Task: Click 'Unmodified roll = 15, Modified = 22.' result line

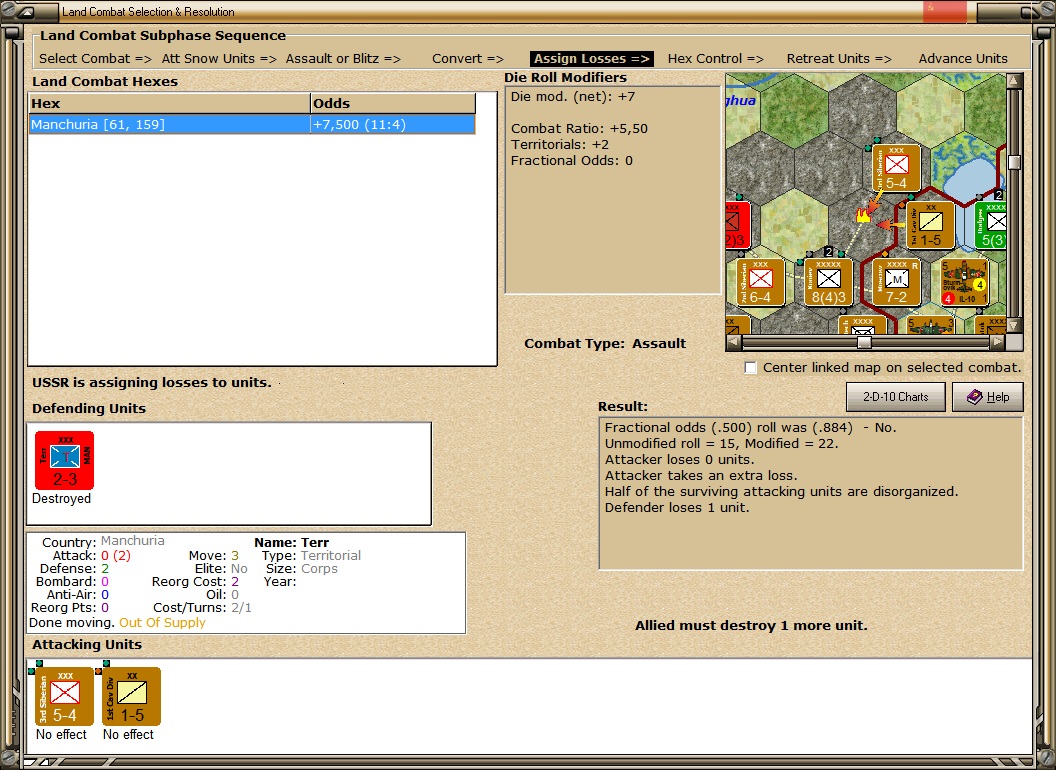Action: click(721, 443)
